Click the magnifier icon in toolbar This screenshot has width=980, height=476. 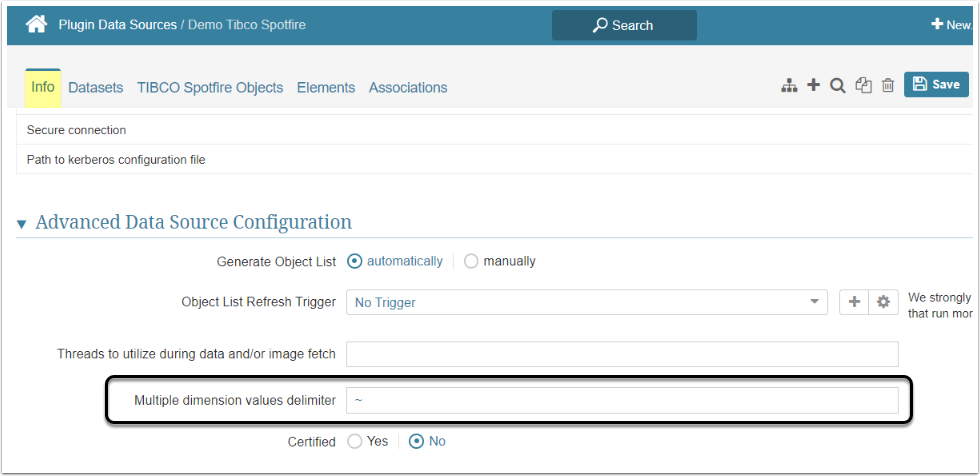[x=838, y=86]
